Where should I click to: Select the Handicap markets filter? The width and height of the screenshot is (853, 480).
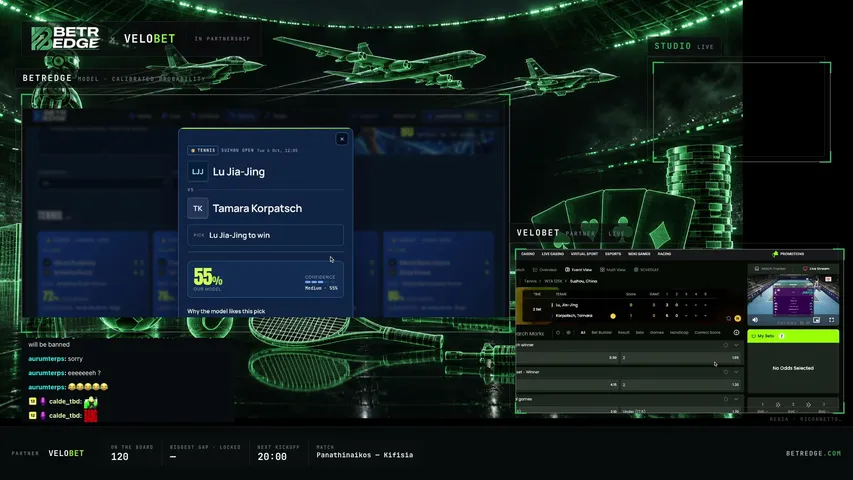pos(679,333)
